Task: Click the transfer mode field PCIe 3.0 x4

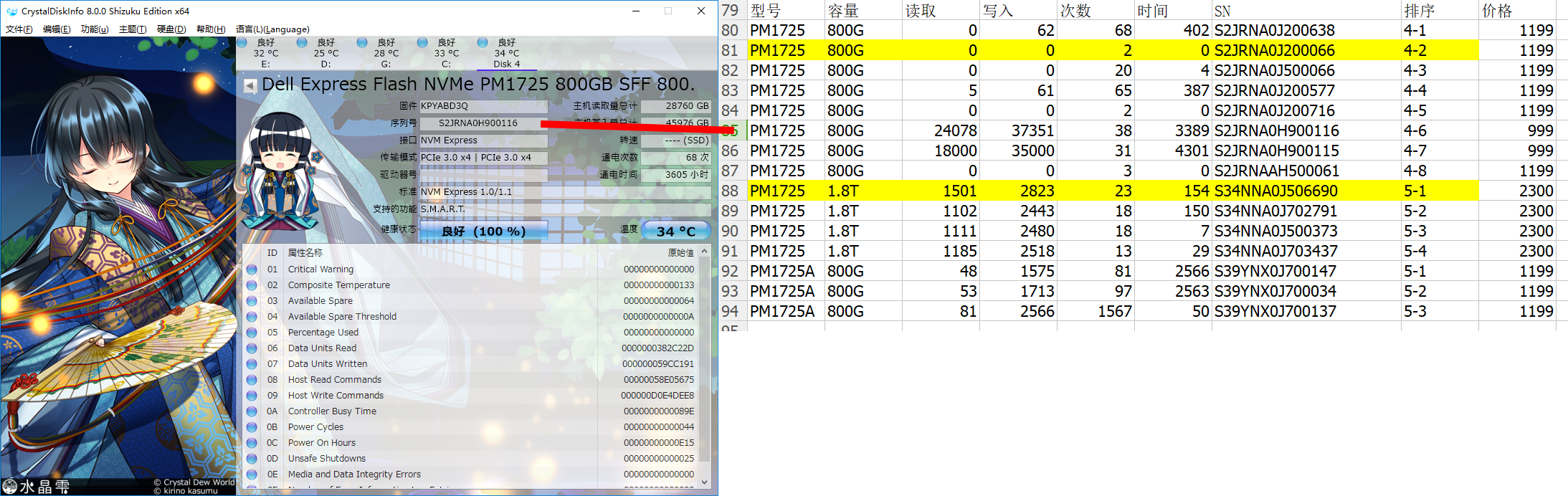Action: pyautogui.click(x=484, y=158)
